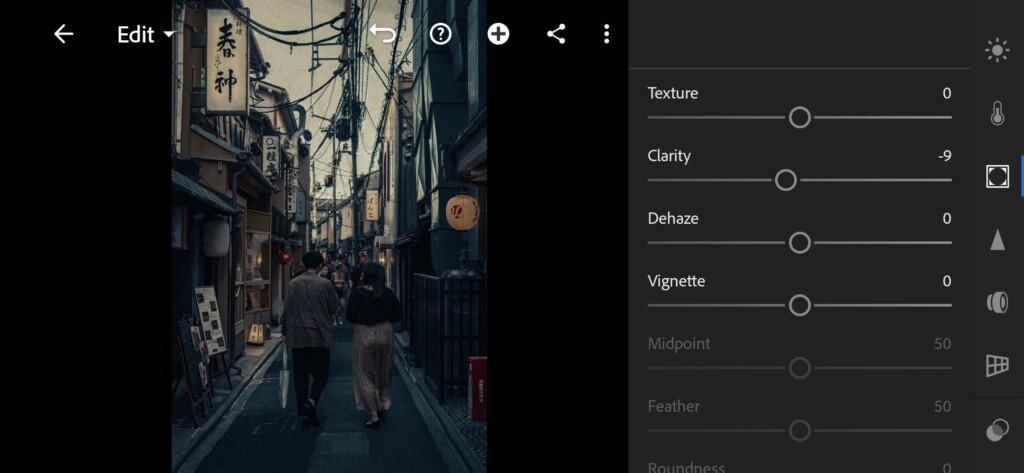
Task: Open the Profiles overlapping circles icon
Action: click(997, 431)
